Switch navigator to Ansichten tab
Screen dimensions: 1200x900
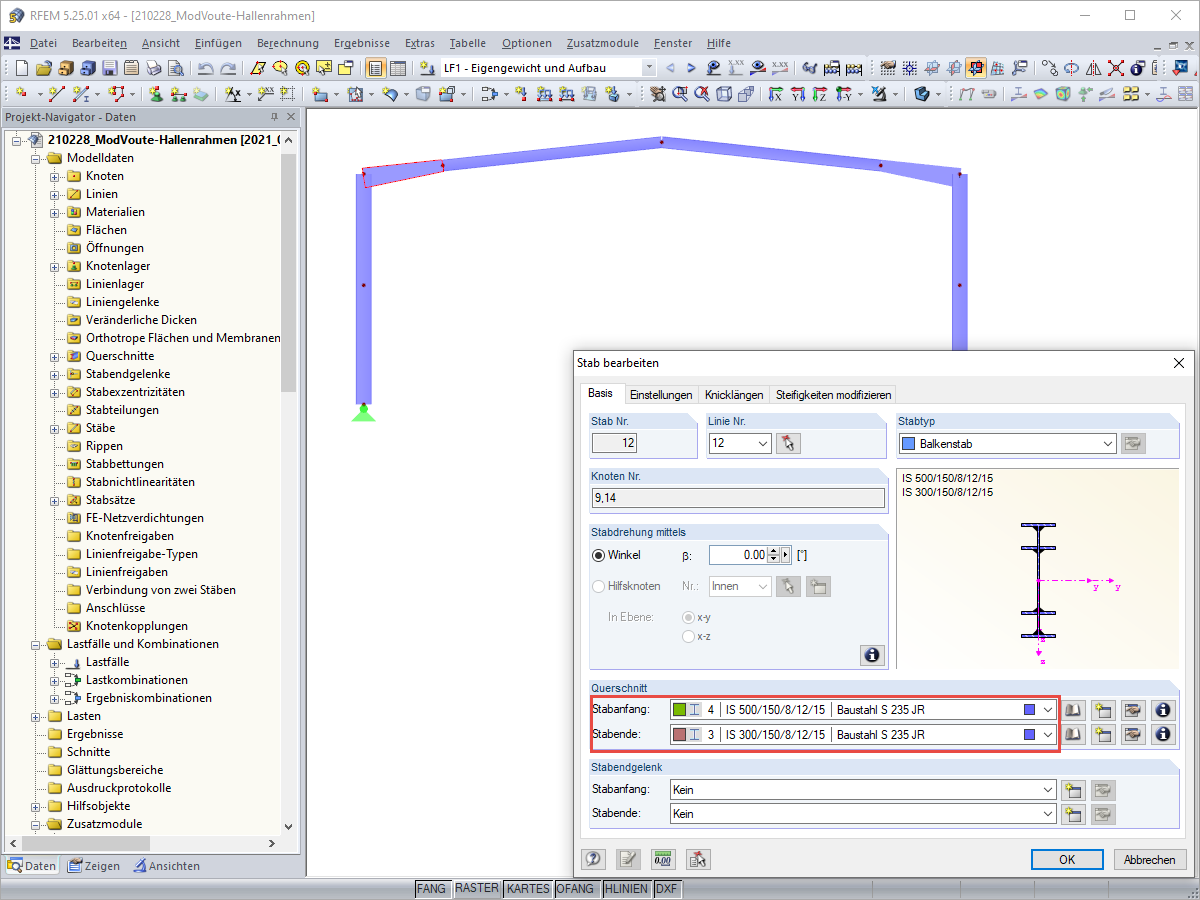click(167, 866)
